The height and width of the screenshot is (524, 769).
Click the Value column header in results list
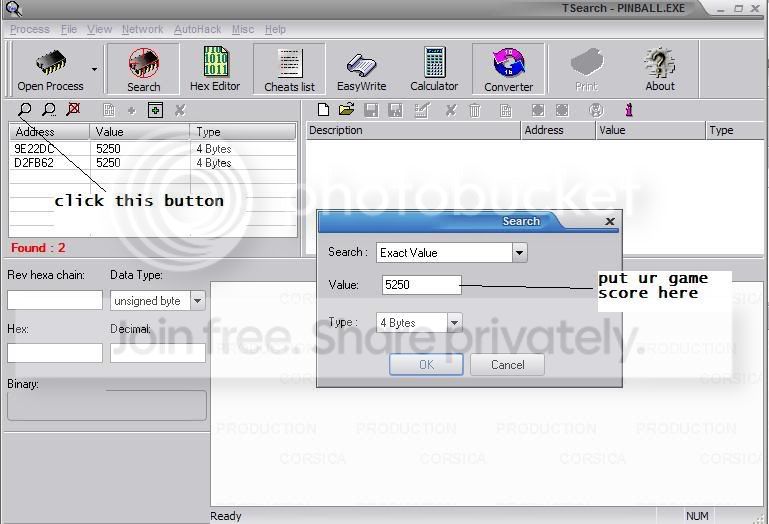[x=140, y=131]
